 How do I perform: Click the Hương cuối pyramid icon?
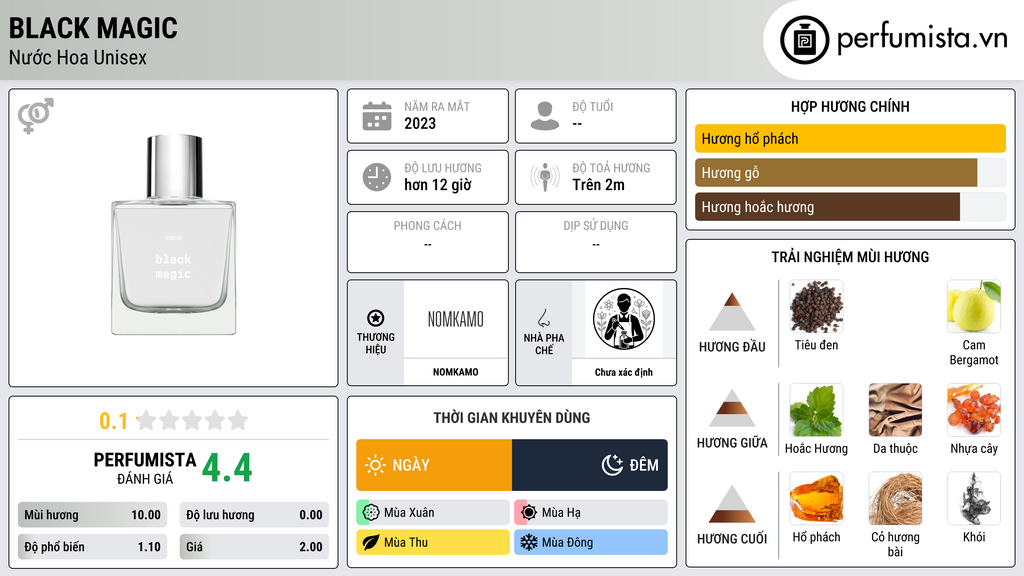coord(732,504)
